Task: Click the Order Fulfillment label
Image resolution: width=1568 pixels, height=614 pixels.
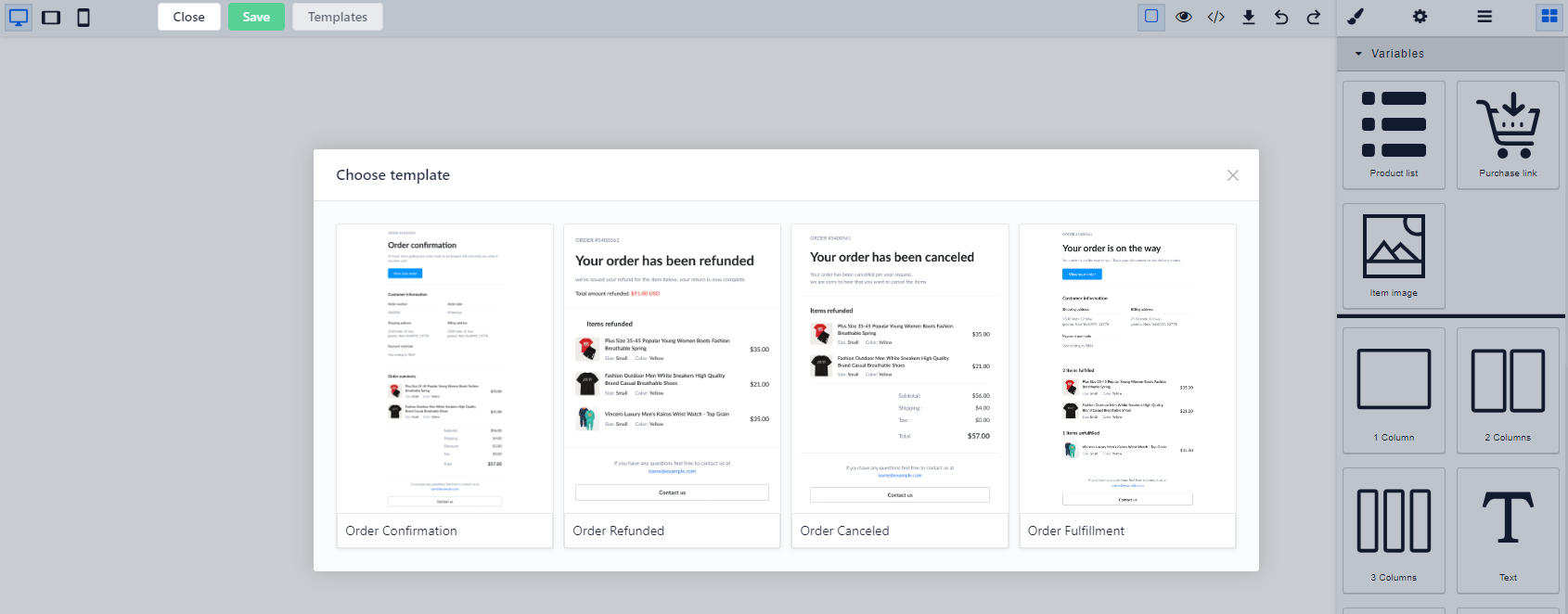Action: pyautogui.click(x=1076, y=531)
